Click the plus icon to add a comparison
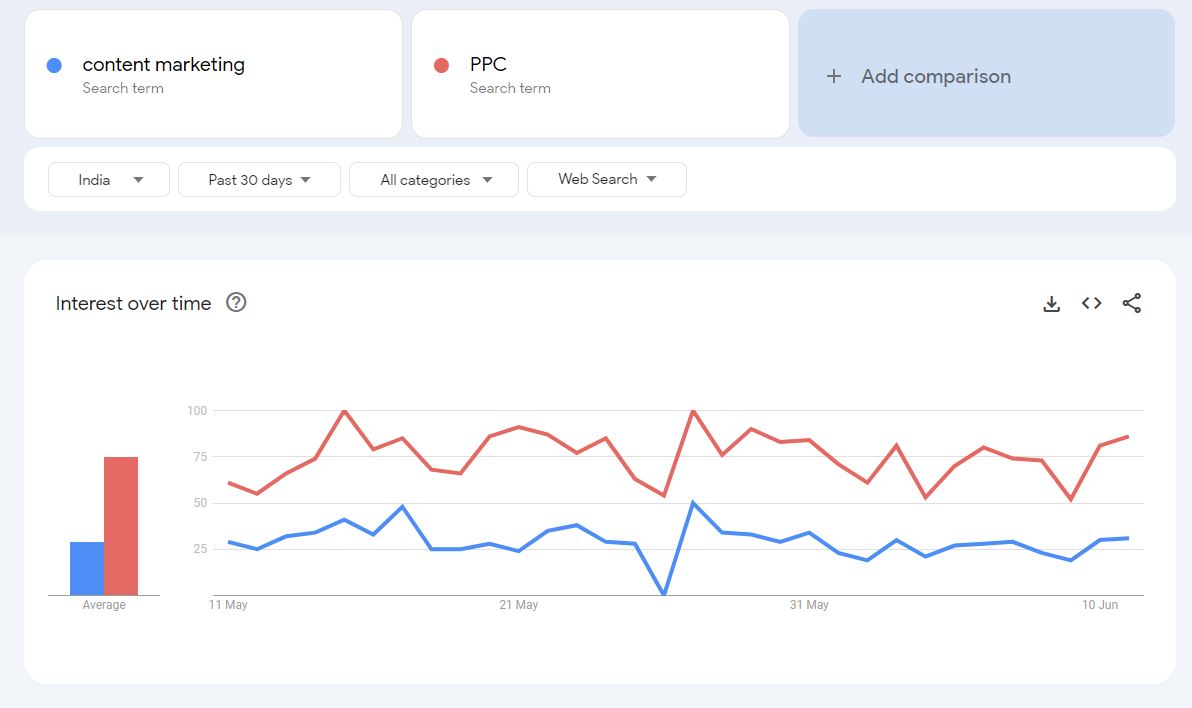 pyautogui.click(x=833, y=75)
